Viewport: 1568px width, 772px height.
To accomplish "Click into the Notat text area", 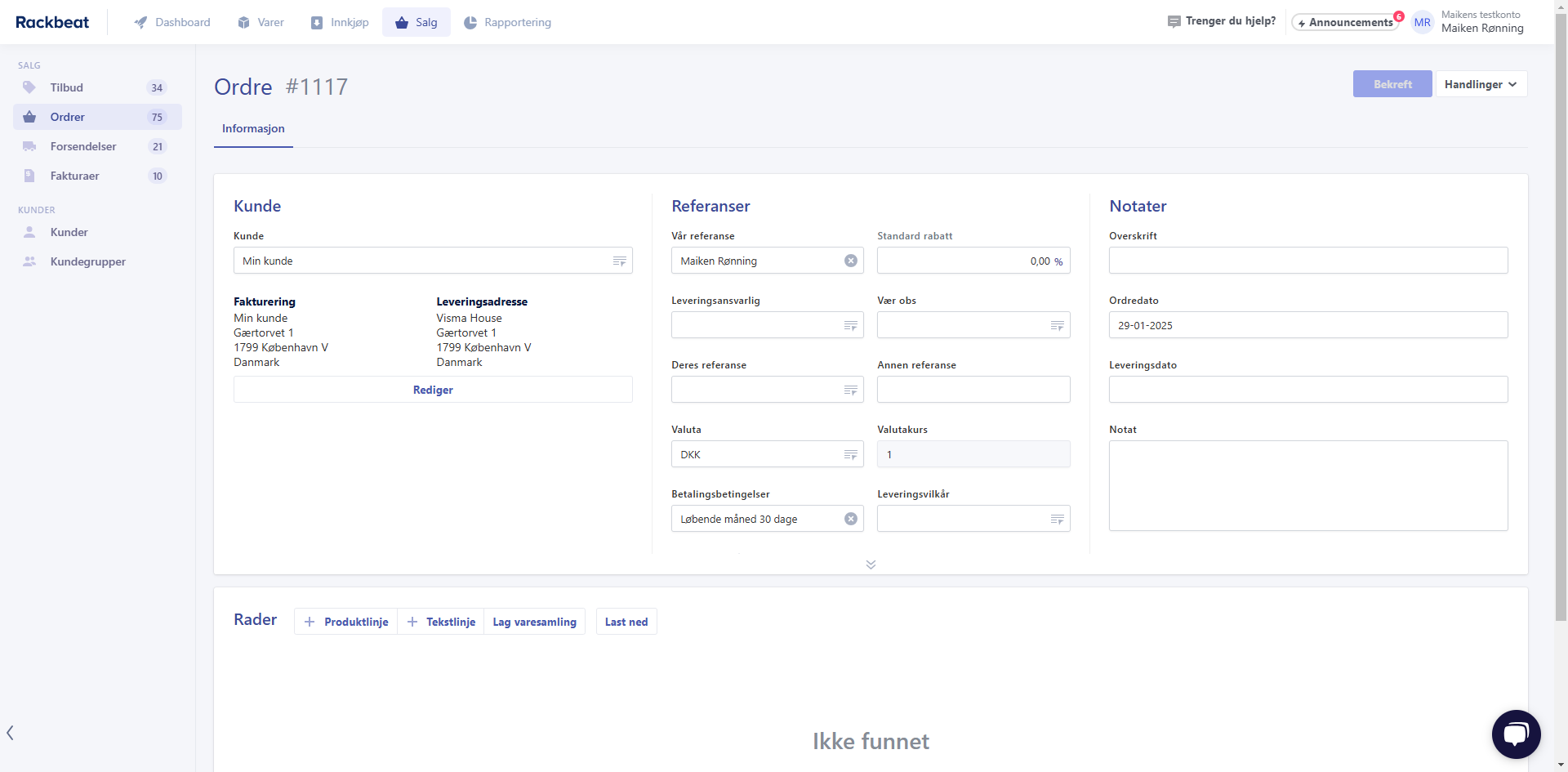I will point(1307,485).
